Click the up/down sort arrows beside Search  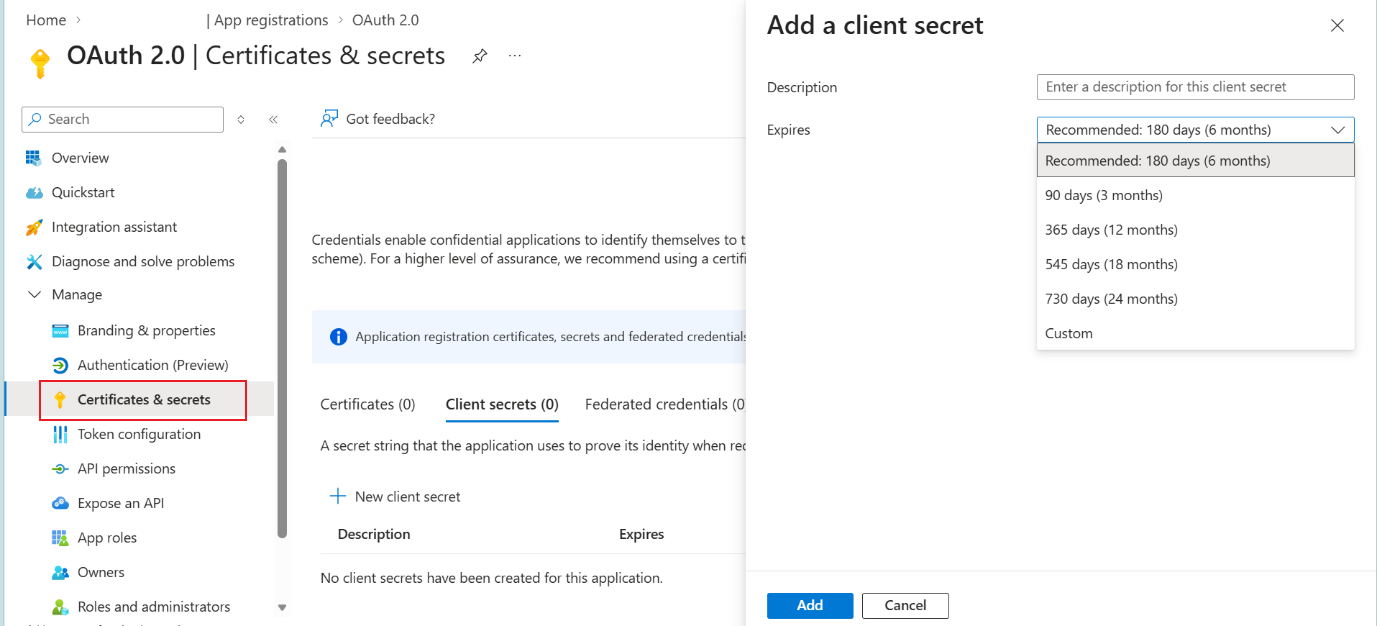pos(241,119)
